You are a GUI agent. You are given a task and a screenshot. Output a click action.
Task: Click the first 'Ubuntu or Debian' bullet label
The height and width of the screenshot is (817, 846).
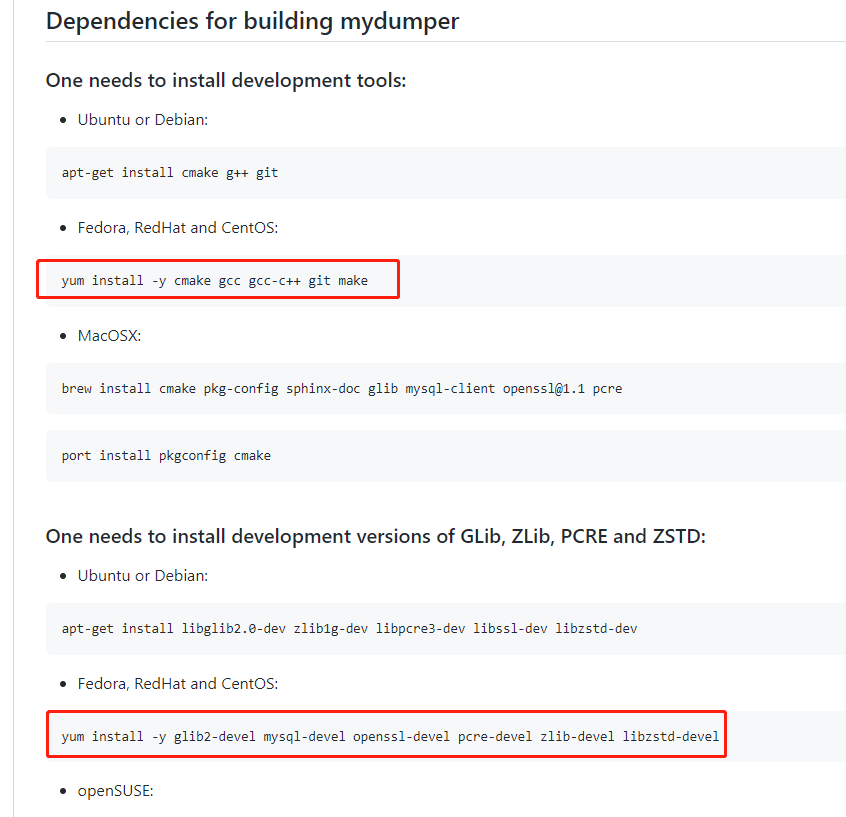(x=140, y=119)
